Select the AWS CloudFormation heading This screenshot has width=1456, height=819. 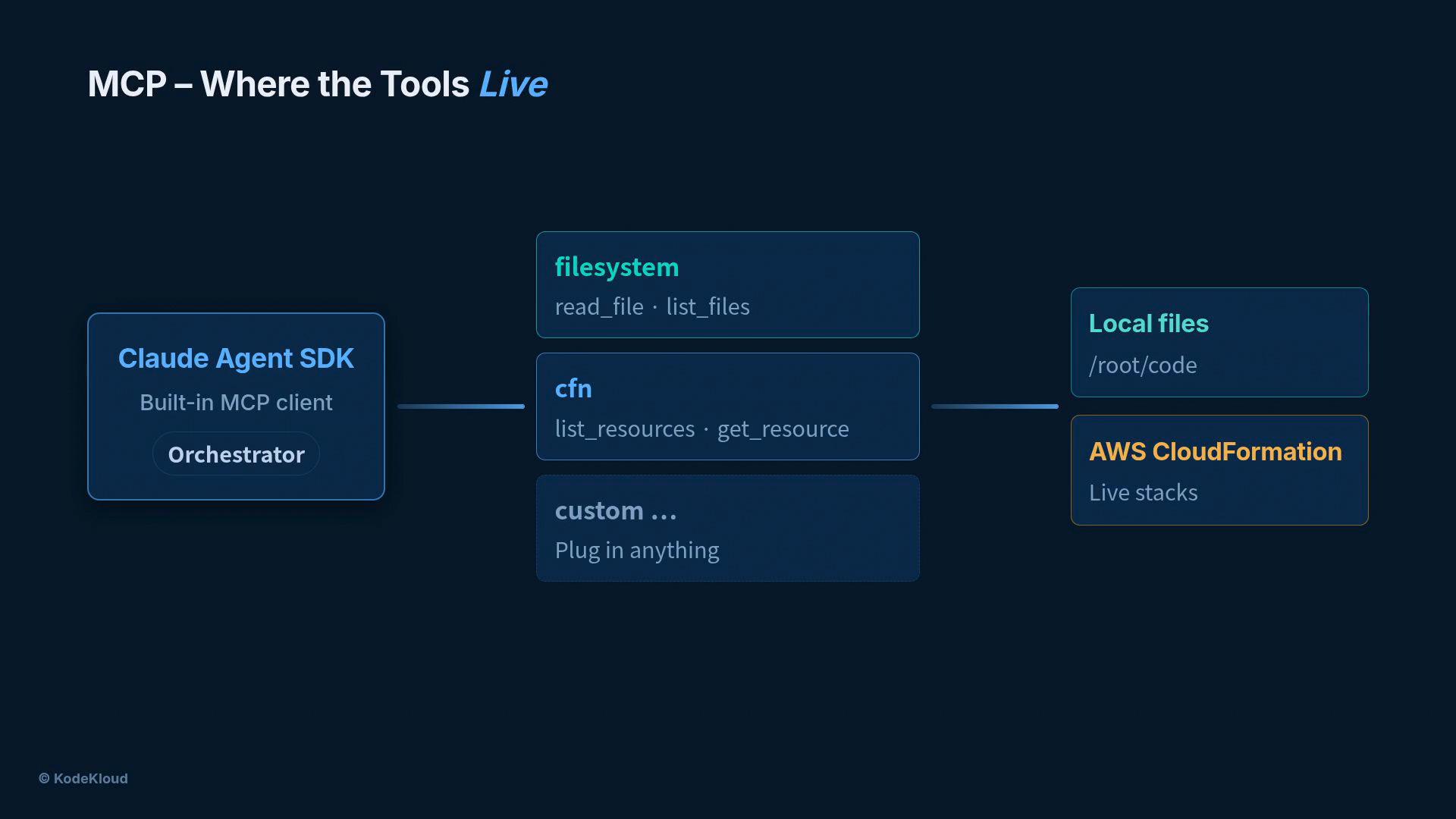pyautogui.click(x=1215, y=451)
